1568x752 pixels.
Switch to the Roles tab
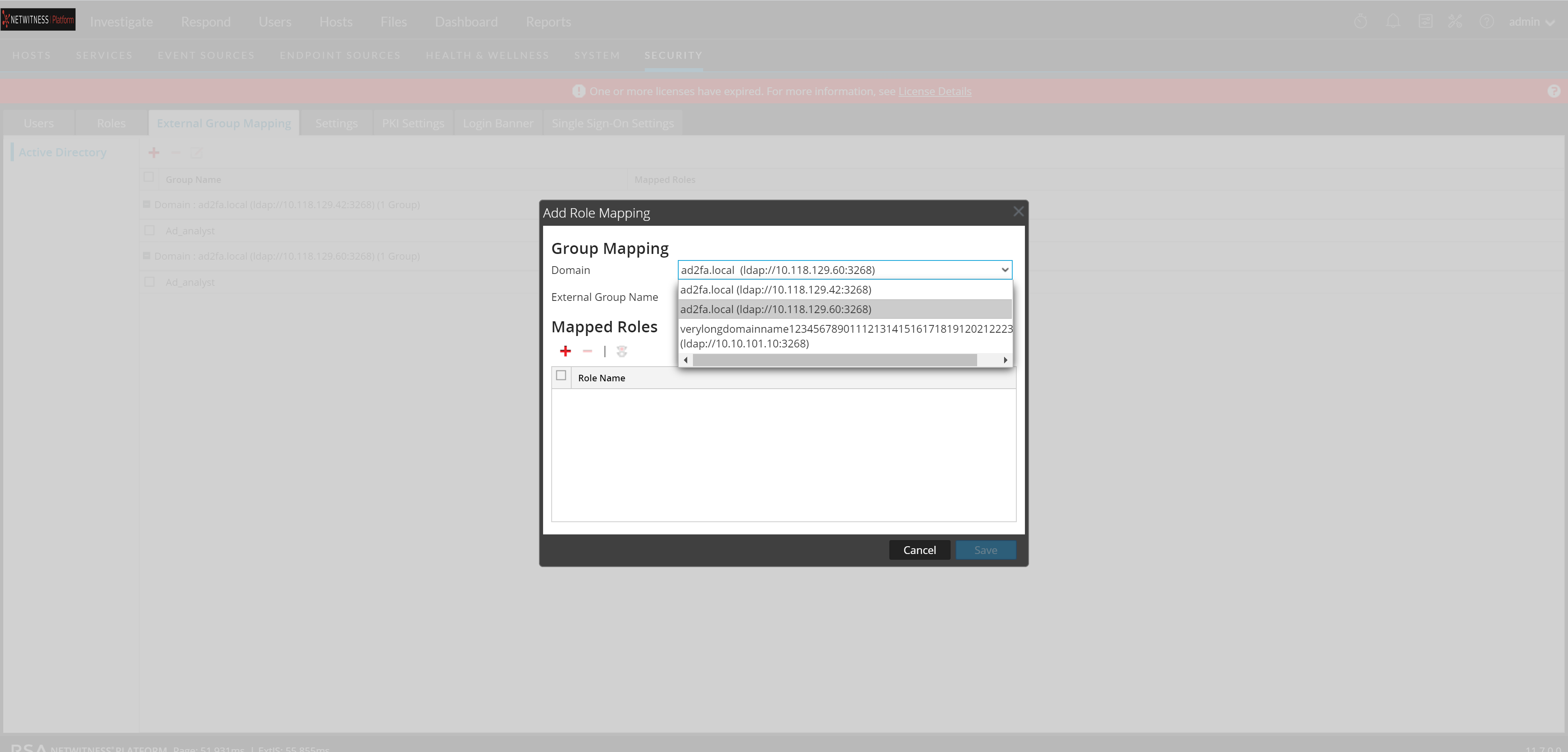pos(111,124)
